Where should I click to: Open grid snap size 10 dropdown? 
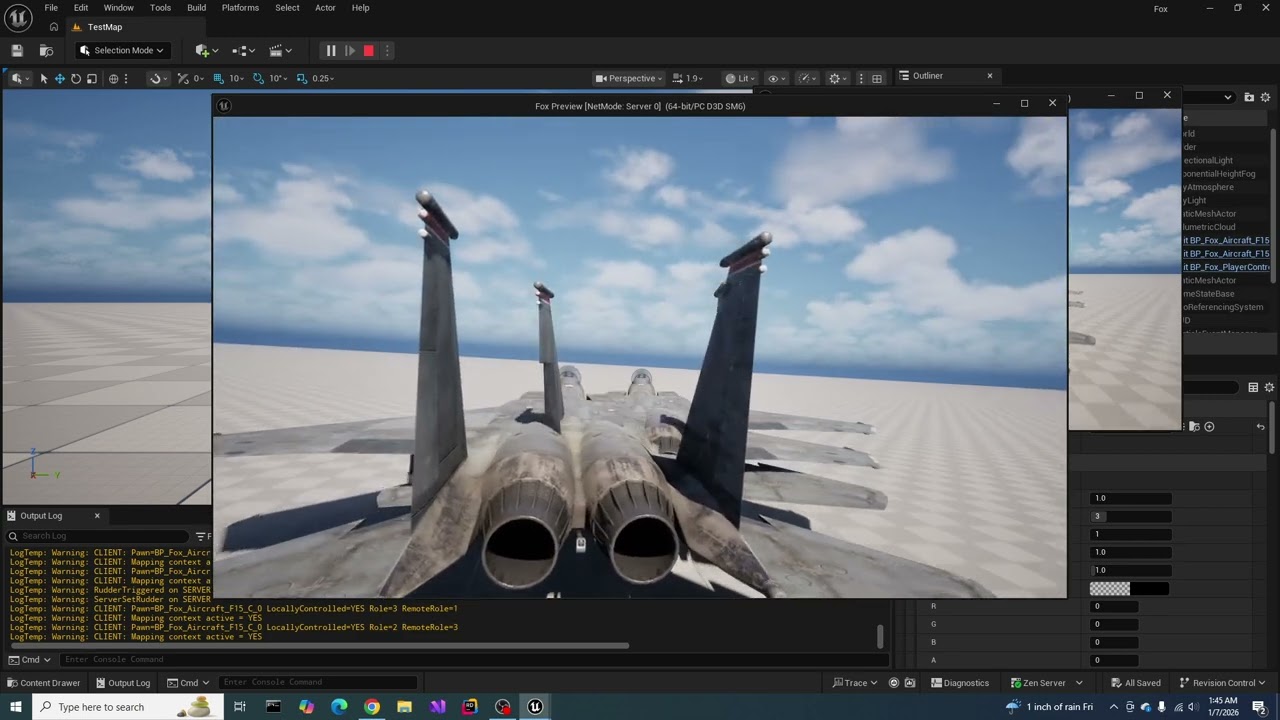click(x=236, y=78)
